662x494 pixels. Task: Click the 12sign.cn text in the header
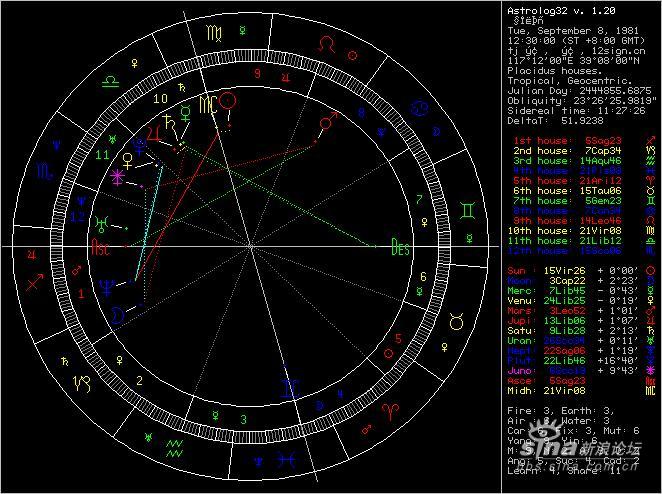pos(619,51)
